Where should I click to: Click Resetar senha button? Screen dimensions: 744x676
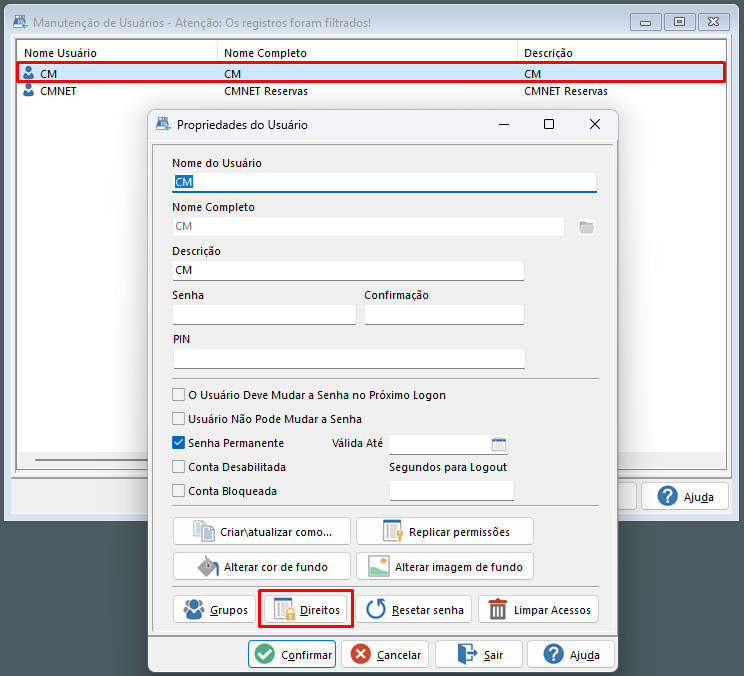414,610
